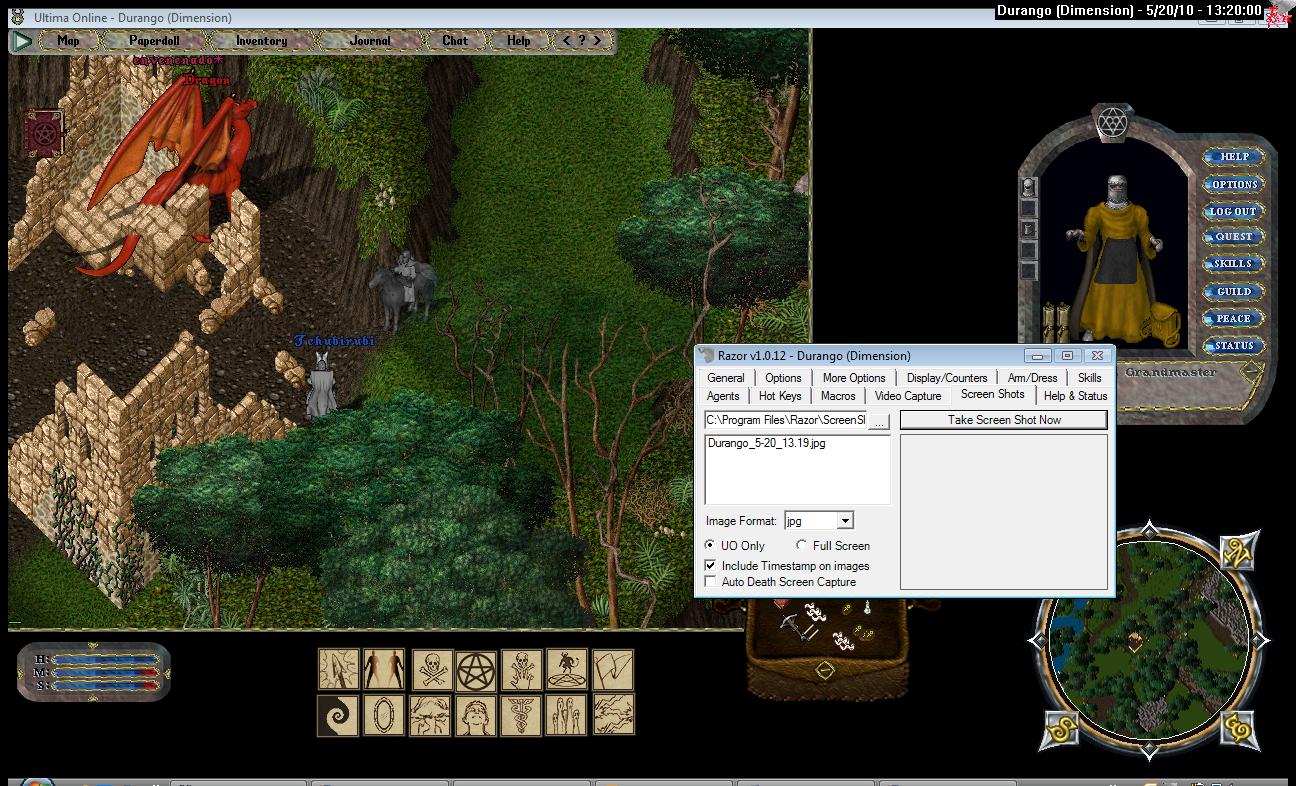Click the HELP button on the paperdoll
1296x786 pixels.
tap(1234, 157)
